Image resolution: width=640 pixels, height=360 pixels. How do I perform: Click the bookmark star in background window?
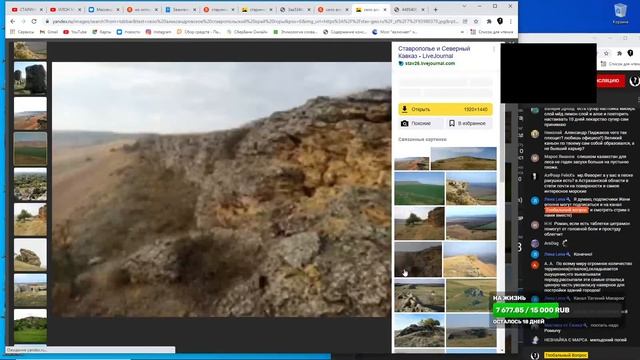(607, 53)
